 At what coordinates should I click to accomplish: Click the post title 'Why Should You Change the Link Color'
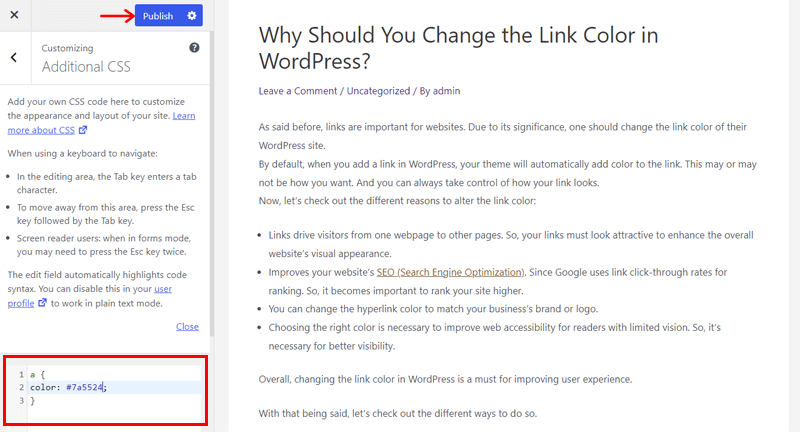(458, 48)
